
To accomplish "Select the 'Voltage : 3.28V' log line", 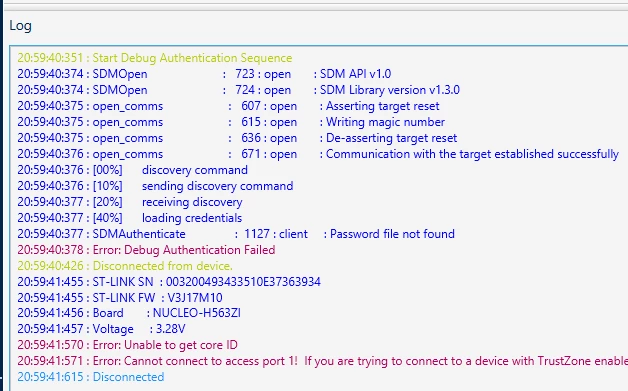I will [101, 329].
